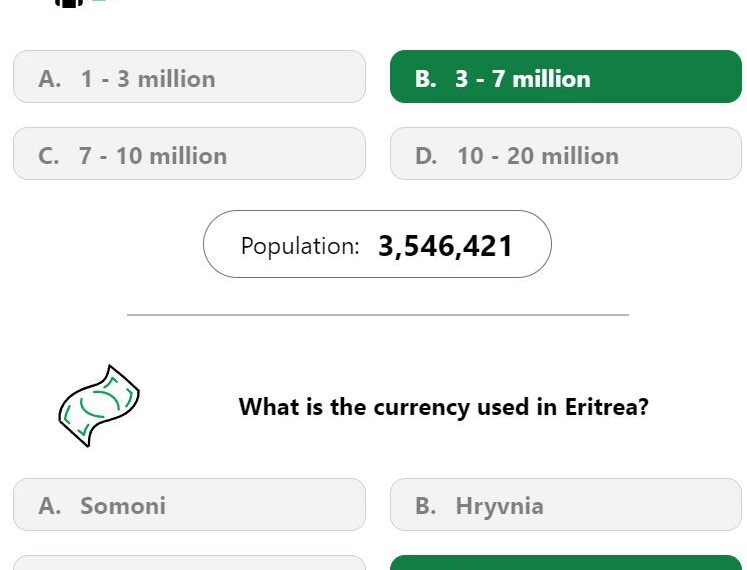Click the "B." letter in the green answer
Viewport: 747px width, 570px height.
[426, 79]
